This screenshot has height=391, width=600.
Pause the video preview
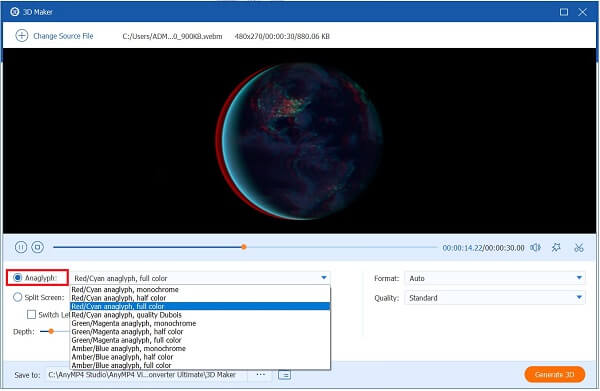pos(21,247)
